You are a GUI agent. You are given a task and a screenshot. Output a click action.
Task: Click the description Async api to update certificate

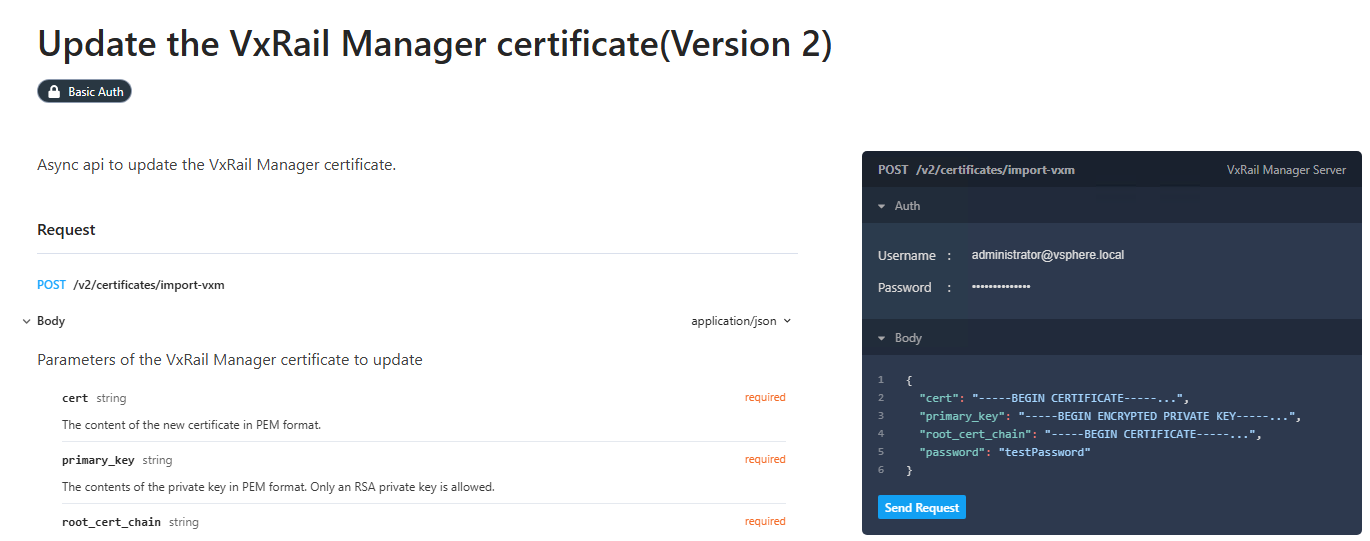click(217, 164)
